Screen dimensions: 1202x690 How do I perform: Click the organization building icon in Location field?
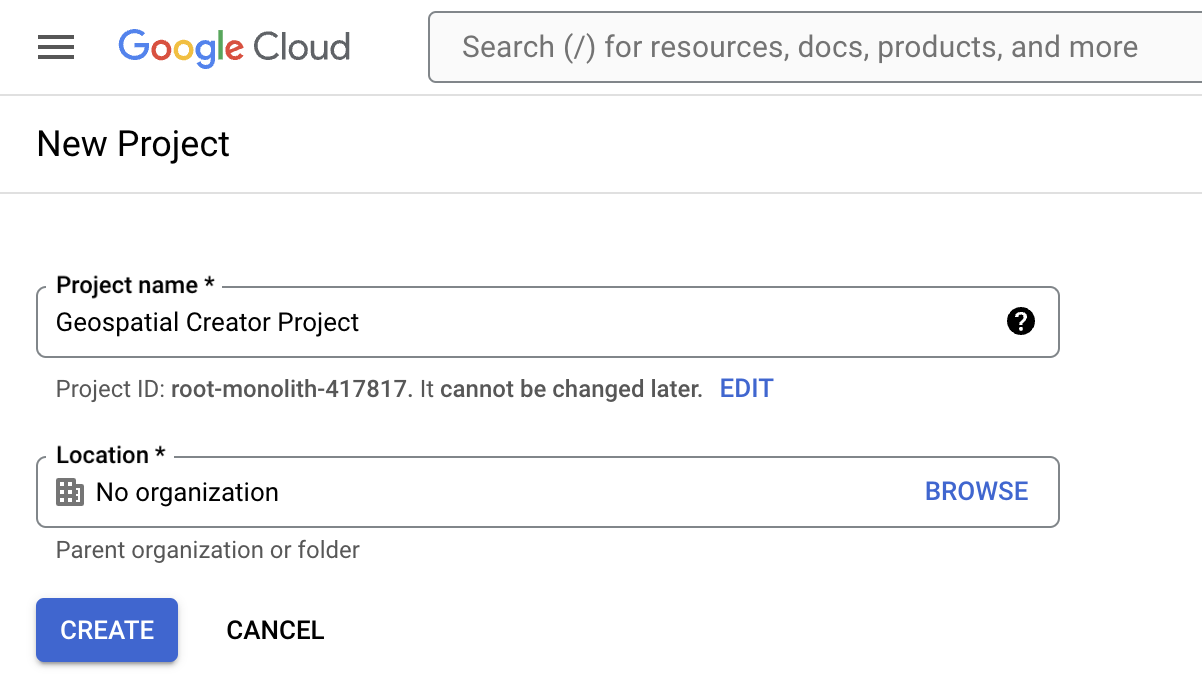coord(68,492)
